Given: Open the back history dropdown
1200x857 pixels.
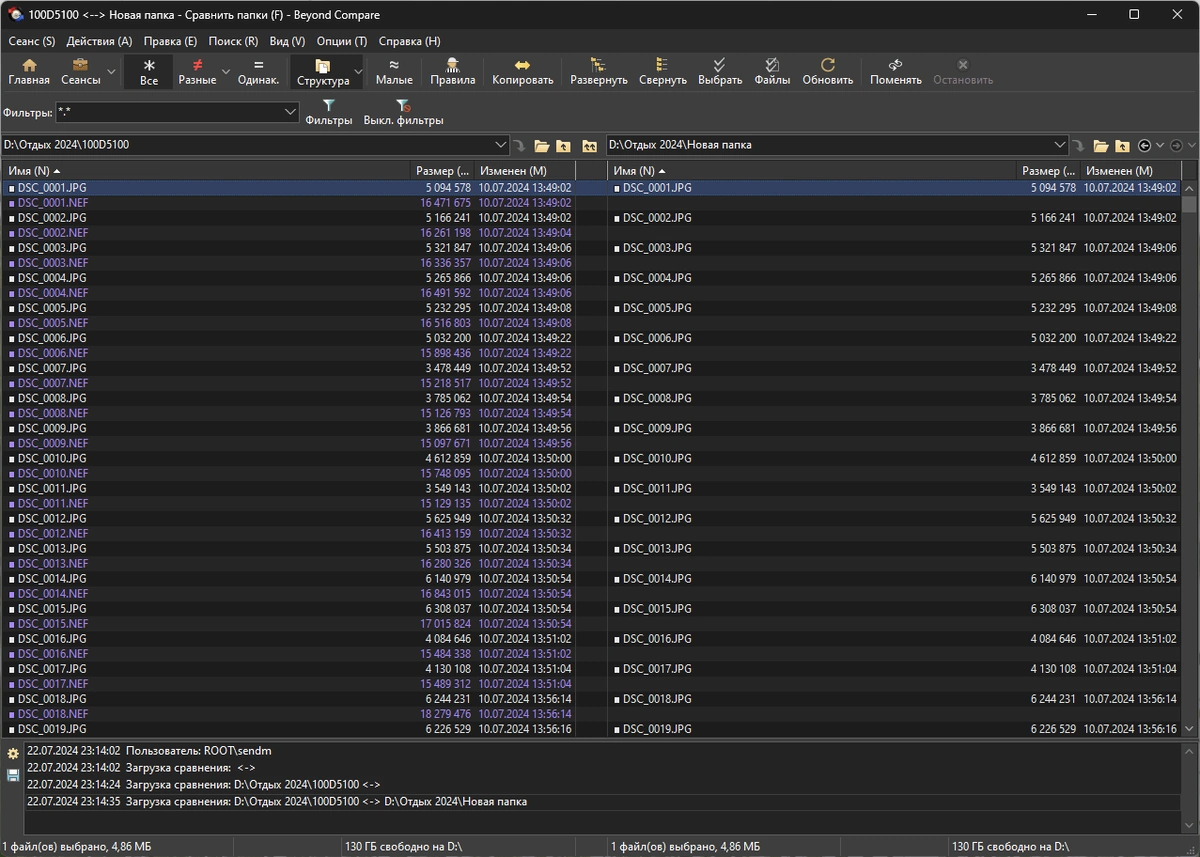Looking at the screenshot, I should pos(1158,146).
